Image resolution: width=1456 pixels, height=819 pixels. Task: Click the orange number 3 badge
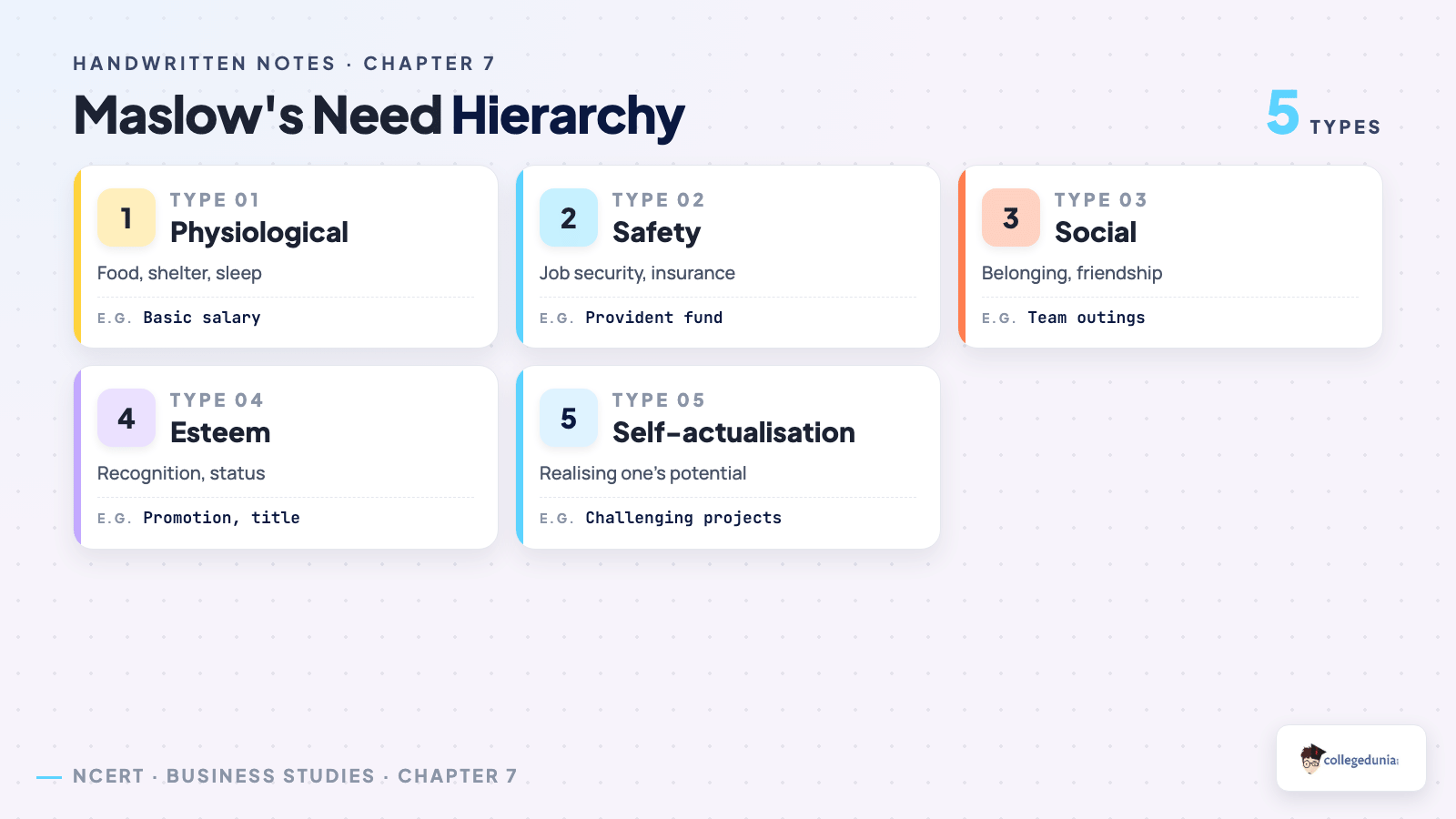(1011, 217)
